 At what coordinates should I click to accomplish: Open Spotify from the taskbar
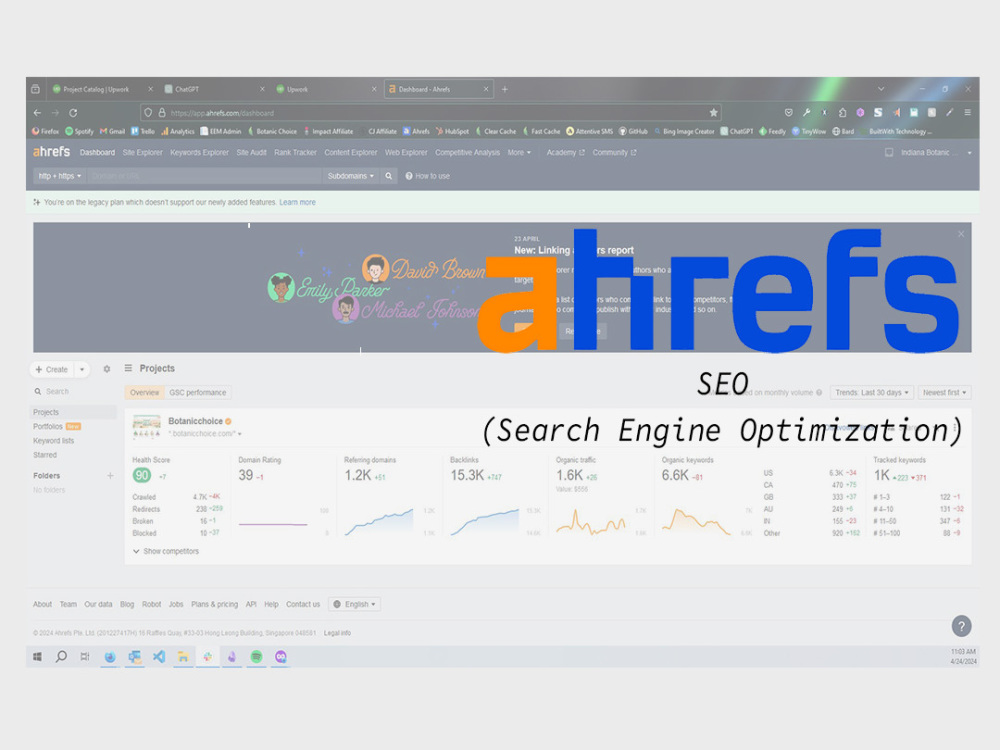256,657
